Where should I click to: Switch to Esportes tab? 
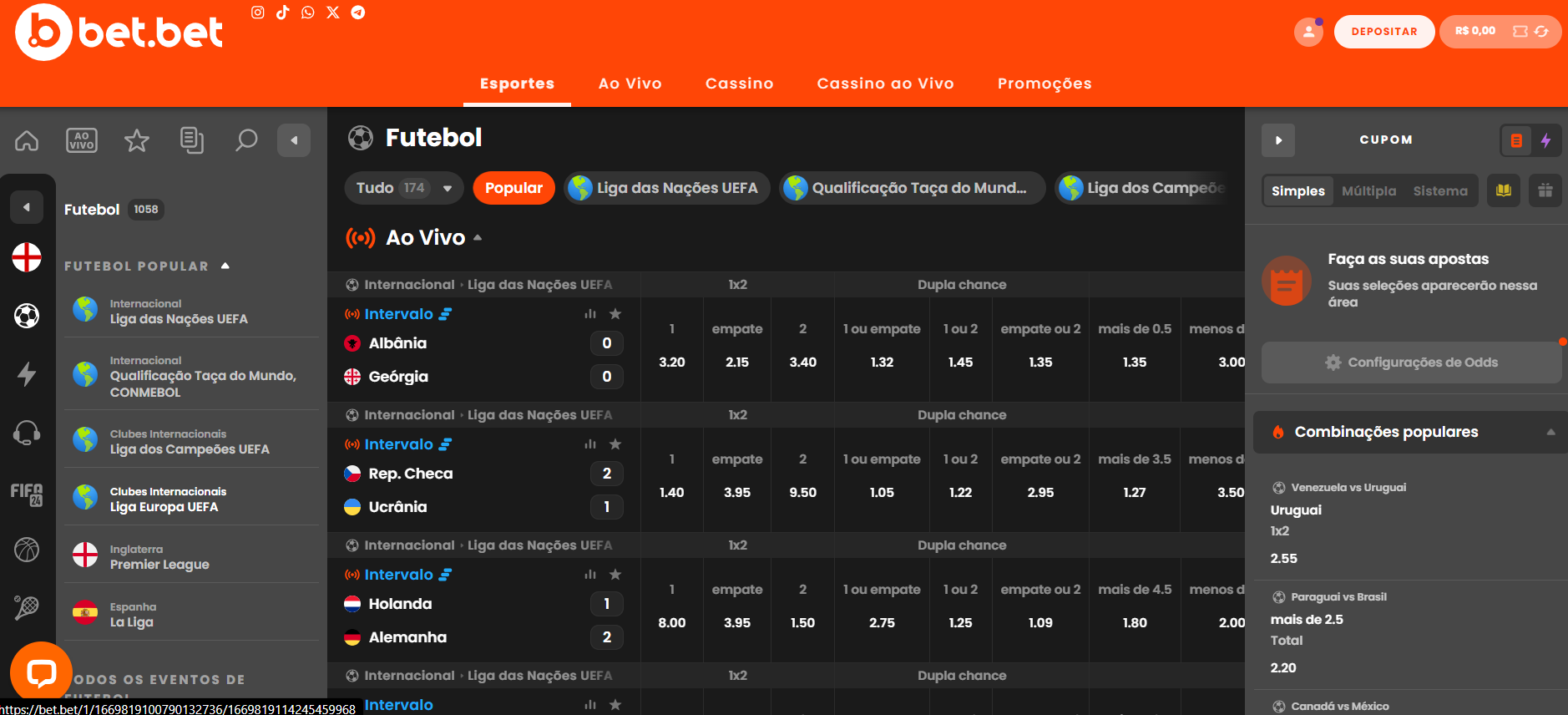(517, 84)
